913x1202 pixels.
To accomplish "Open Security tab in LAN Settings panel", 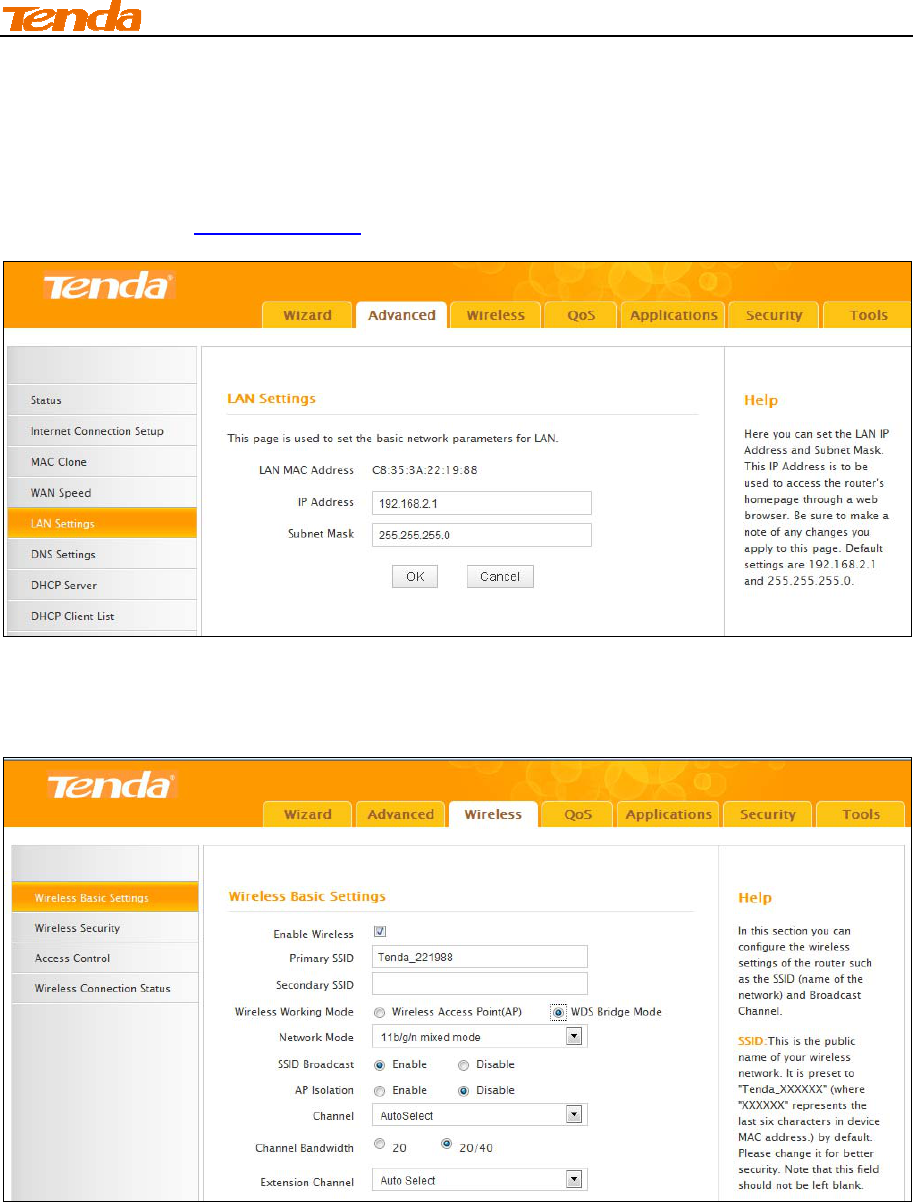I will tap(774, 315).
